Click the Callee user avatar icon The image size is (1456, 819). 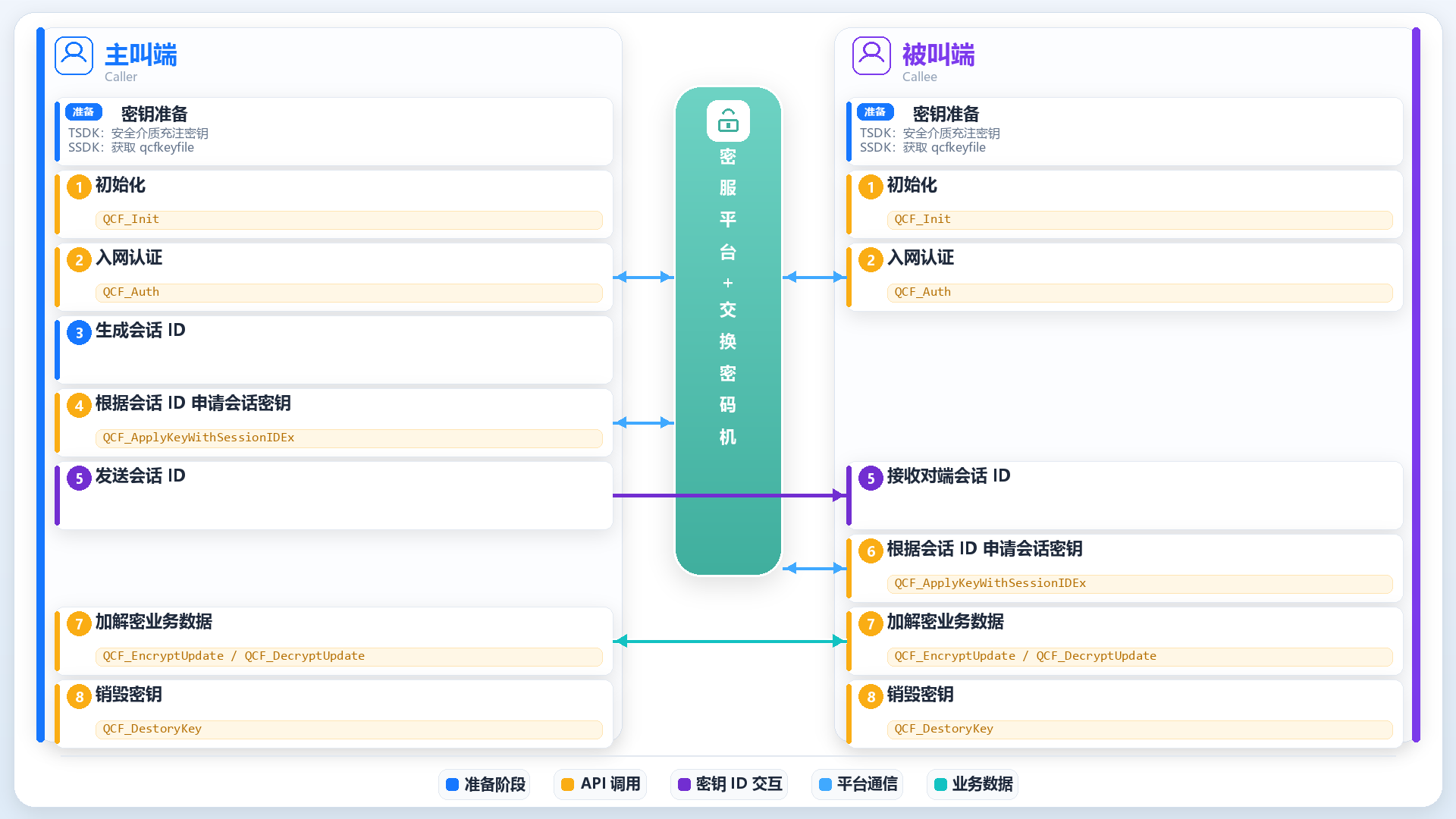coord(871,55)
